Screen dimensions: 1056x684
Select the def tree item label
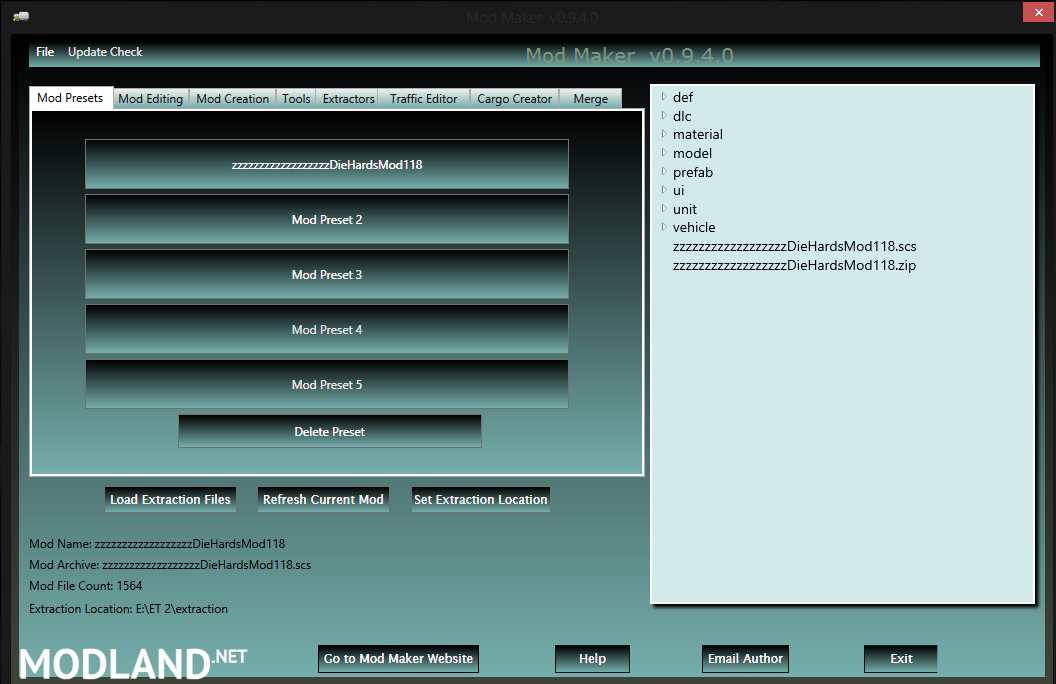(x=683, y=98)
